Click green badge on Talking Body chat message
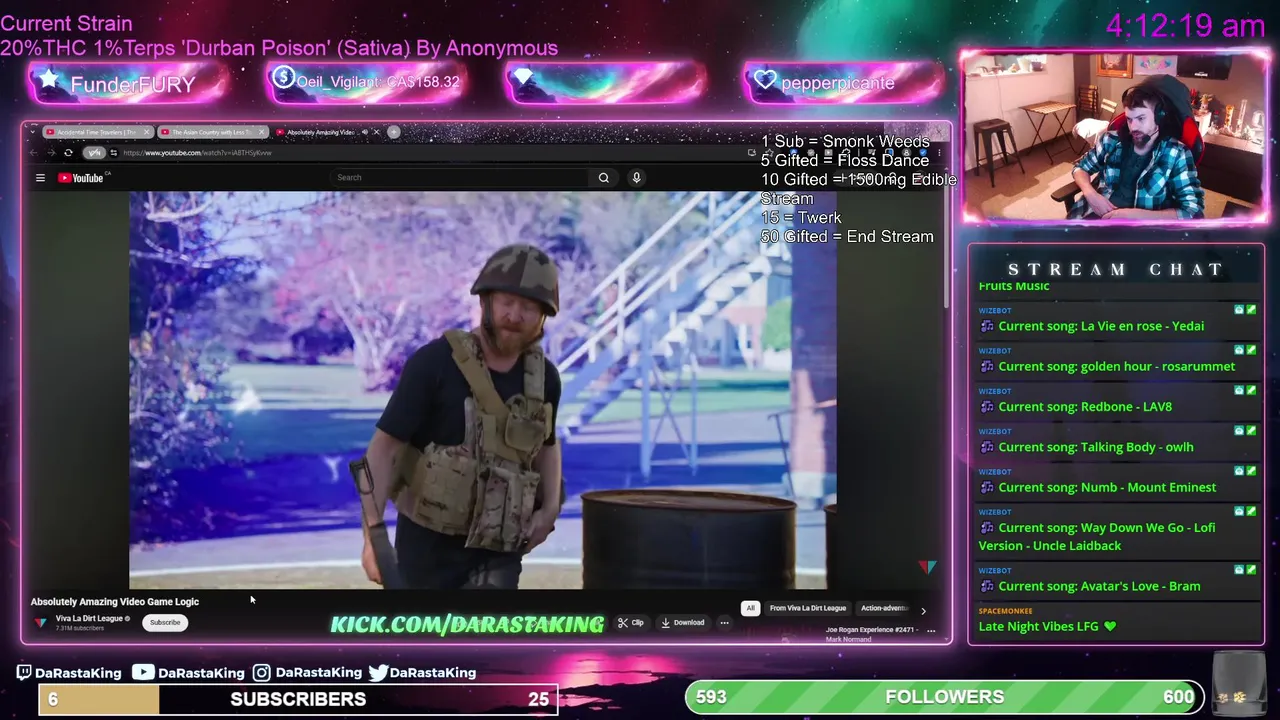Viewport: 1280px width, 720px height. [x=1251, y=430]
